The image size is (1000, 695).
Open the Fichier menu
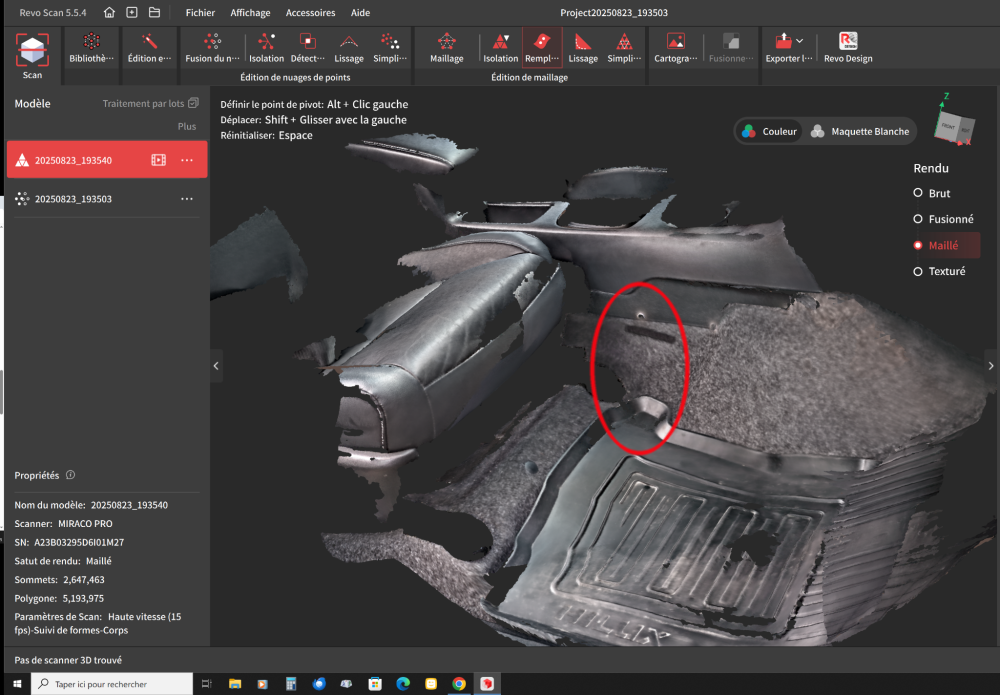point(200,13)
